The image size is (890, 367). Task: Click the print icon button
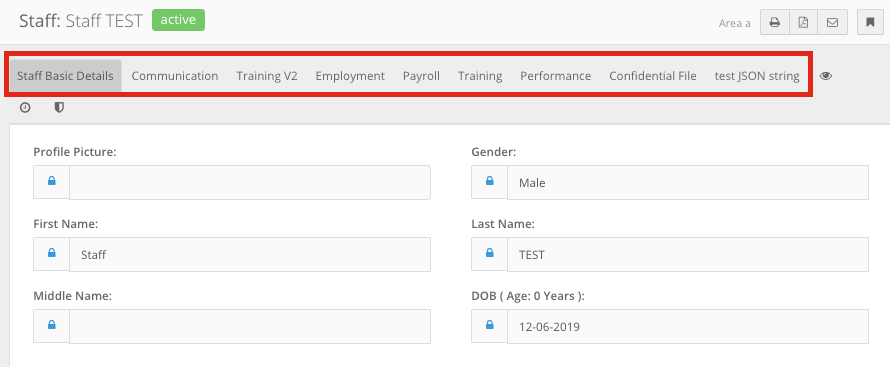pos(775,23)
